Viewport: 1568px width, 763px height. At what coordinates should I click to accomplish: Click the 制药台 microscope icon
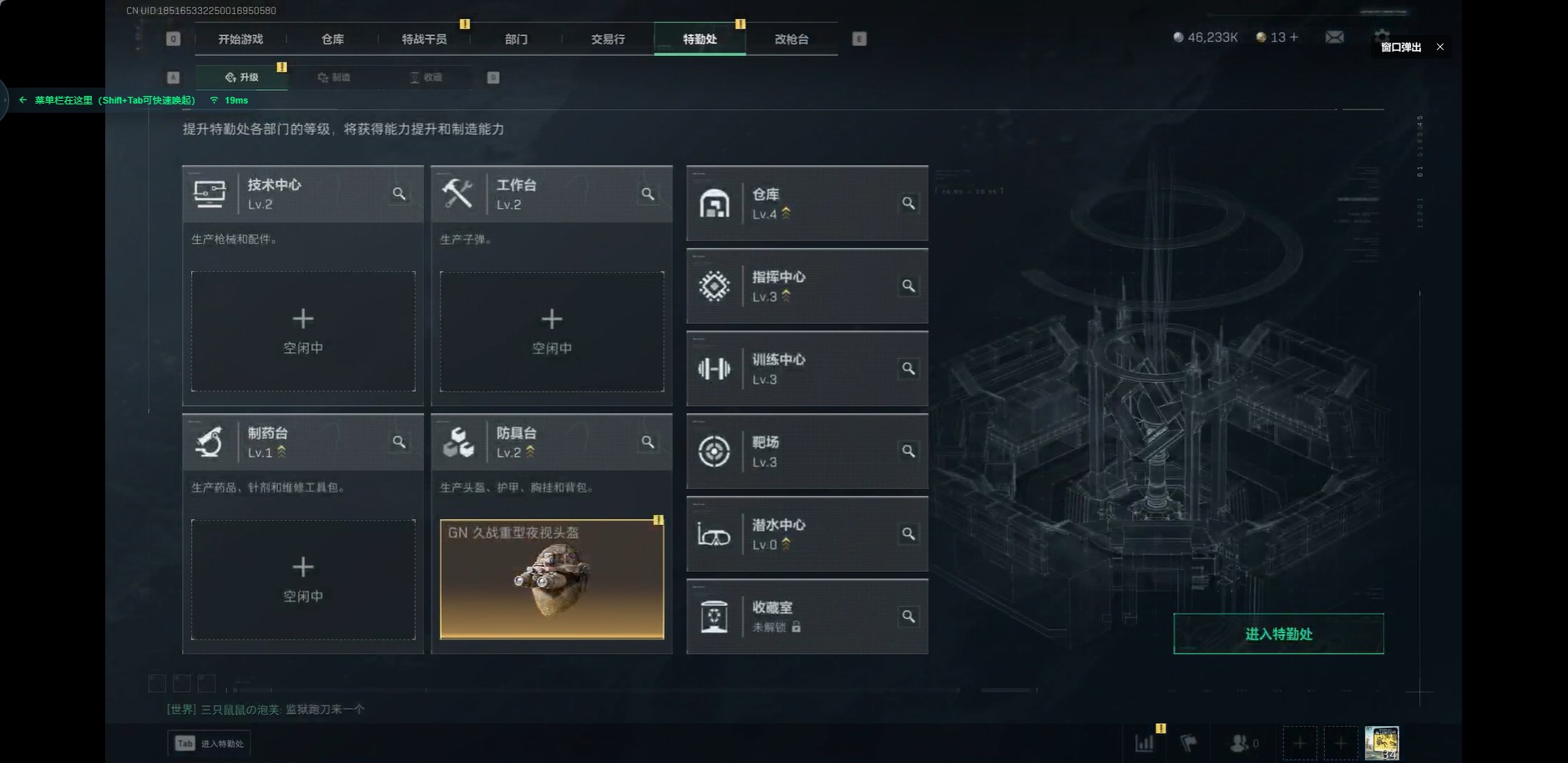[x=209, y=442]
